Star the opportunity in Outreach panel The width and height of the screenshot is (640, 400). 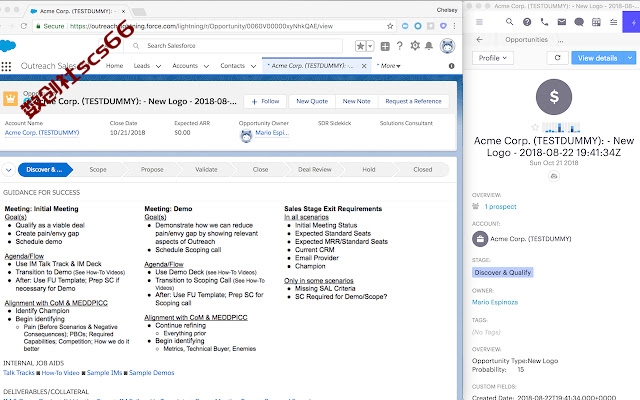pyautogui.click(x=535, y=127)
